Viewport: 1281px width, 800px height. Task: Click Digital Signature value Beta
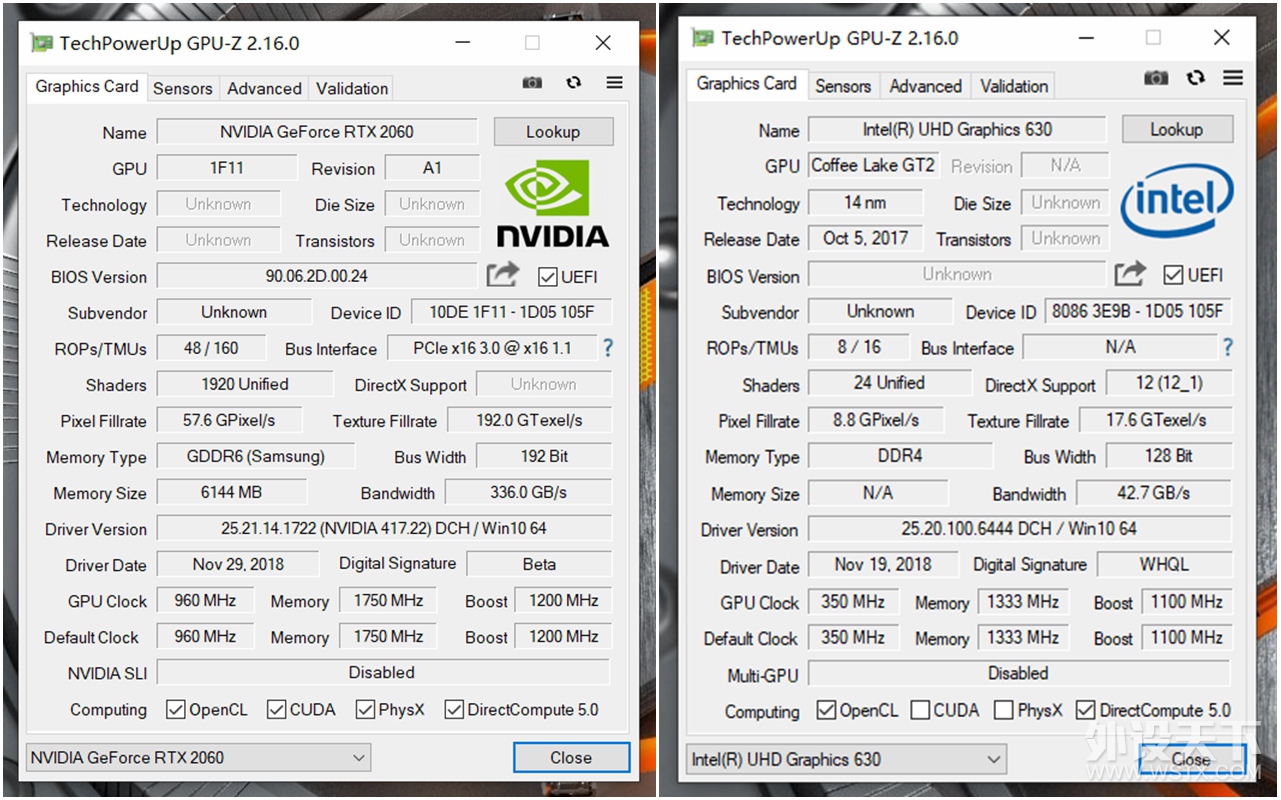point(539,564)
